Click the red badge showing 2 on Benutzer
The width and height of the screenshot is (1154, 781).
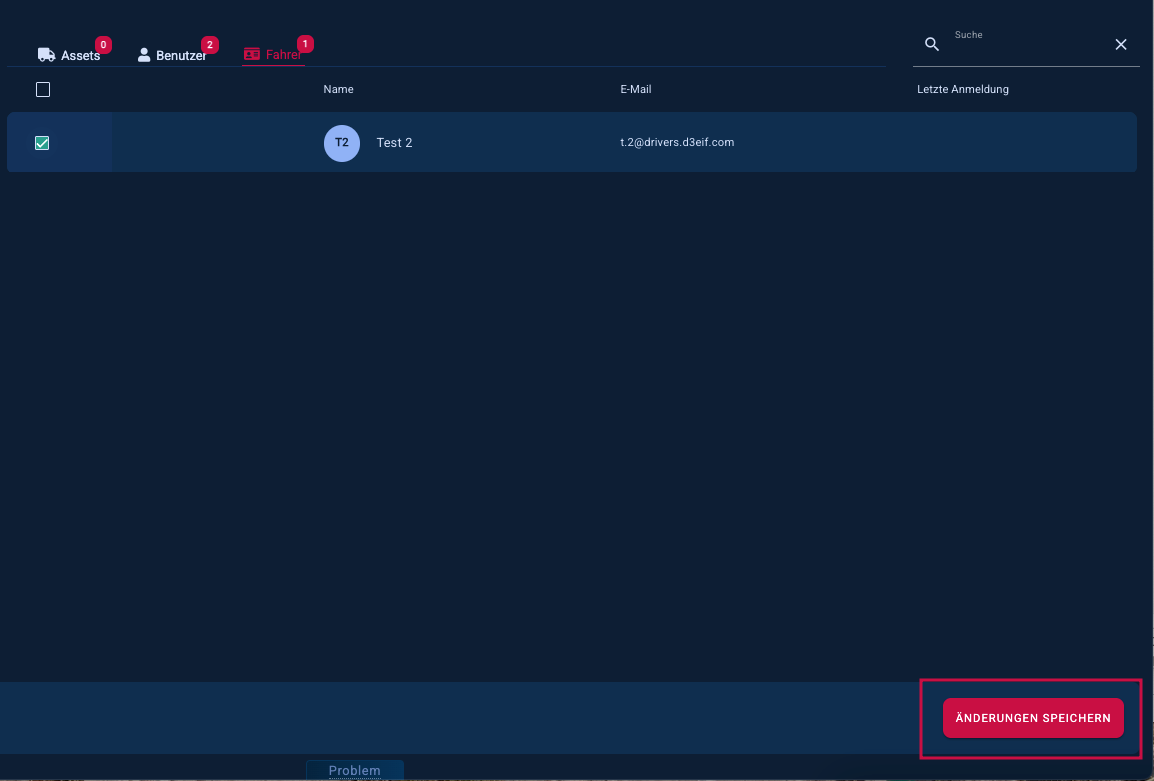click(x=209, y=45)
